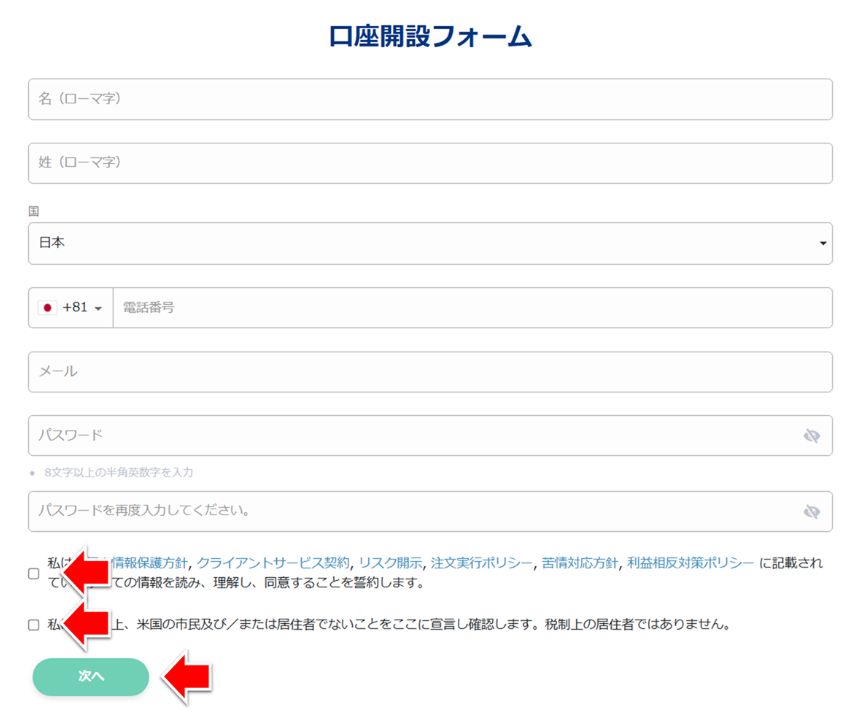
Task: View the 注文実行ポリシー link
Action: click(x=481, y=563)
